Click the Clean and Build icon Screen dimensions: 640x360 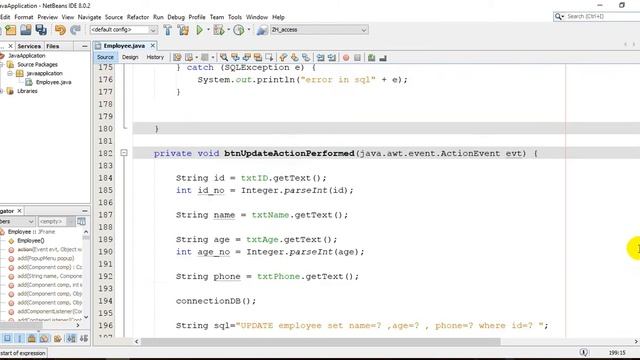[x=183, y=30]
